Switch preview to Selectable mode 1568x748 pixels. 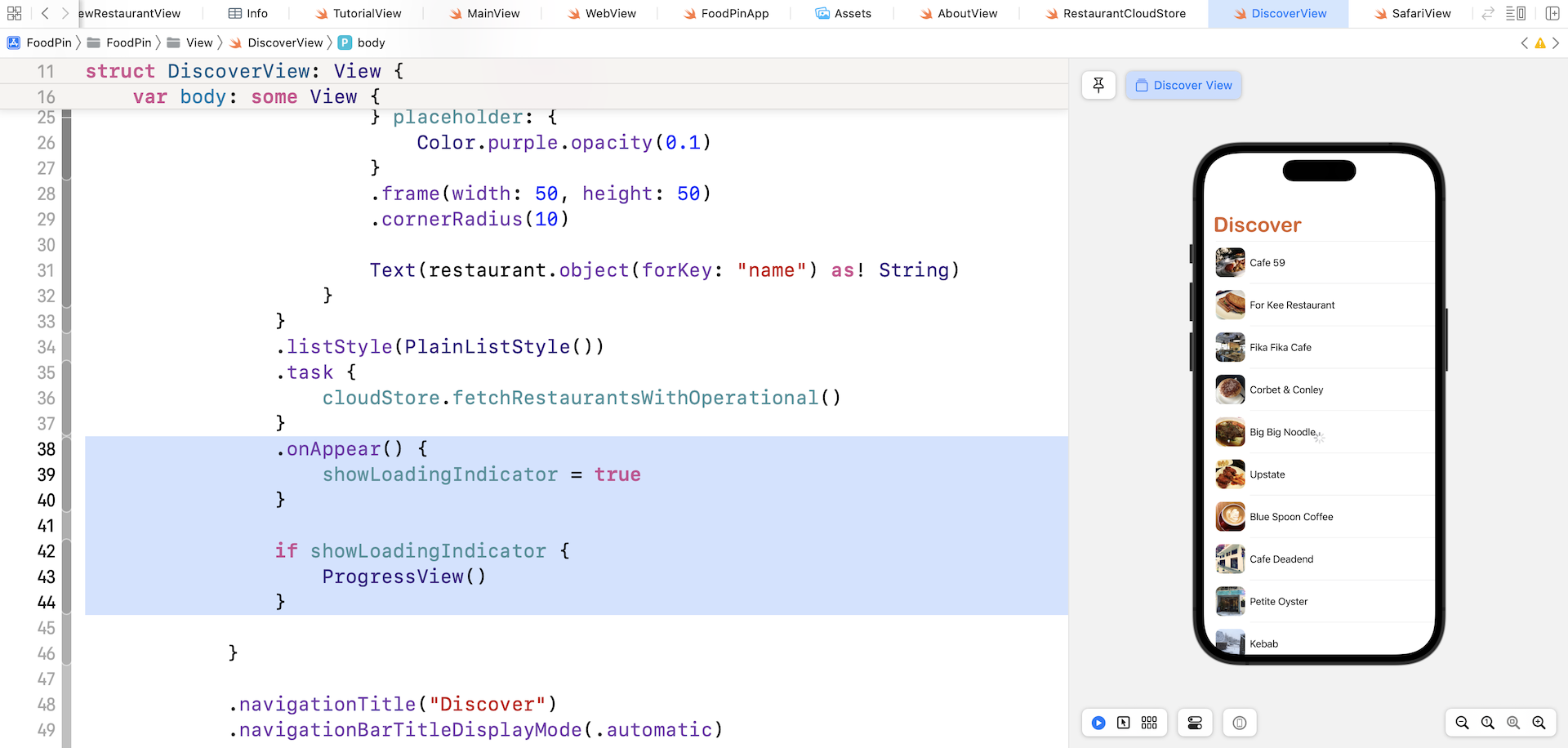pyautogui.click(x=1124, y=723)
